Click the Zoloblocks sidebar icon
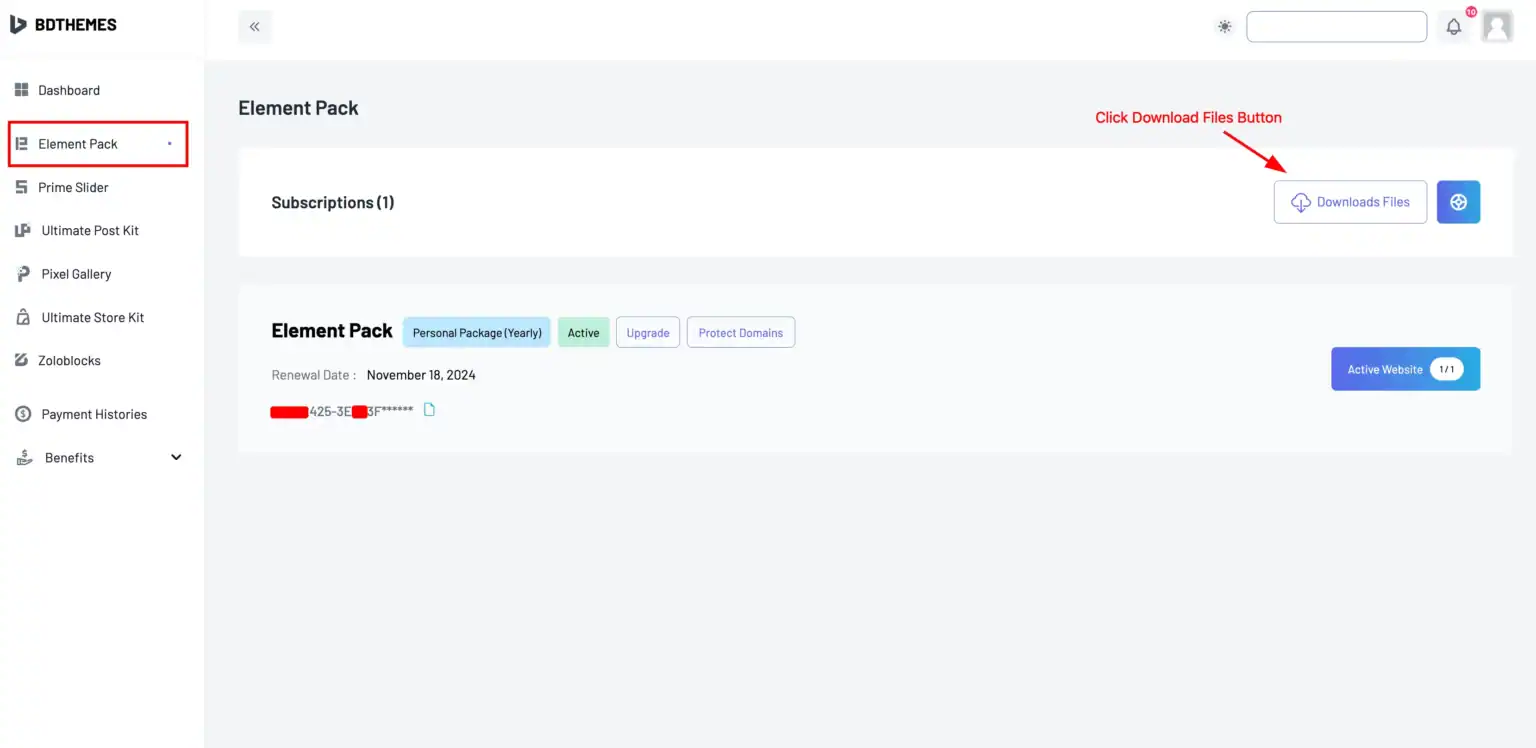 (21, 360)
